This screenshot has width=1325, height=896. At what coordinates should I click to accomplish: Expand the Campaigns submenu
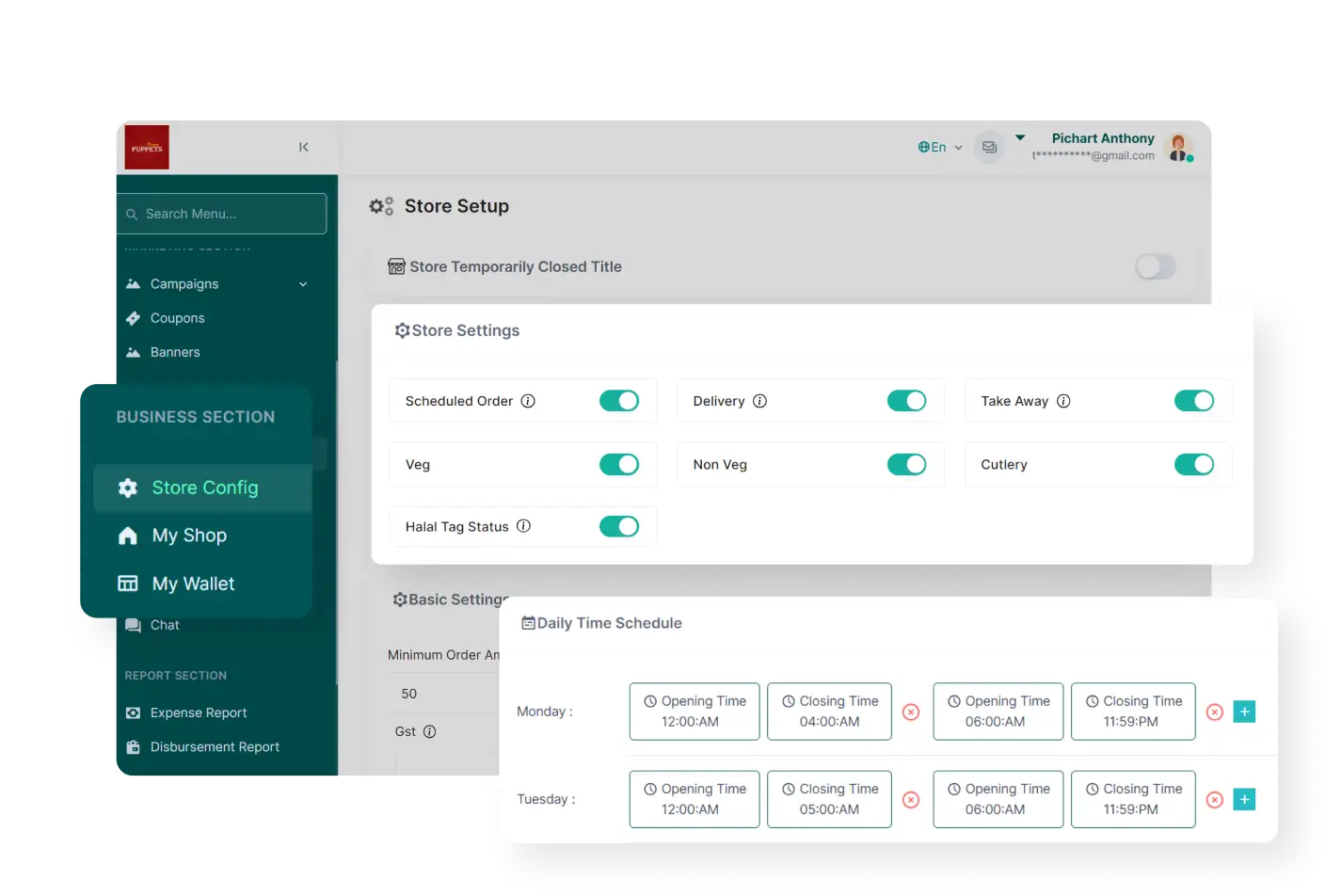coord(303,284)
